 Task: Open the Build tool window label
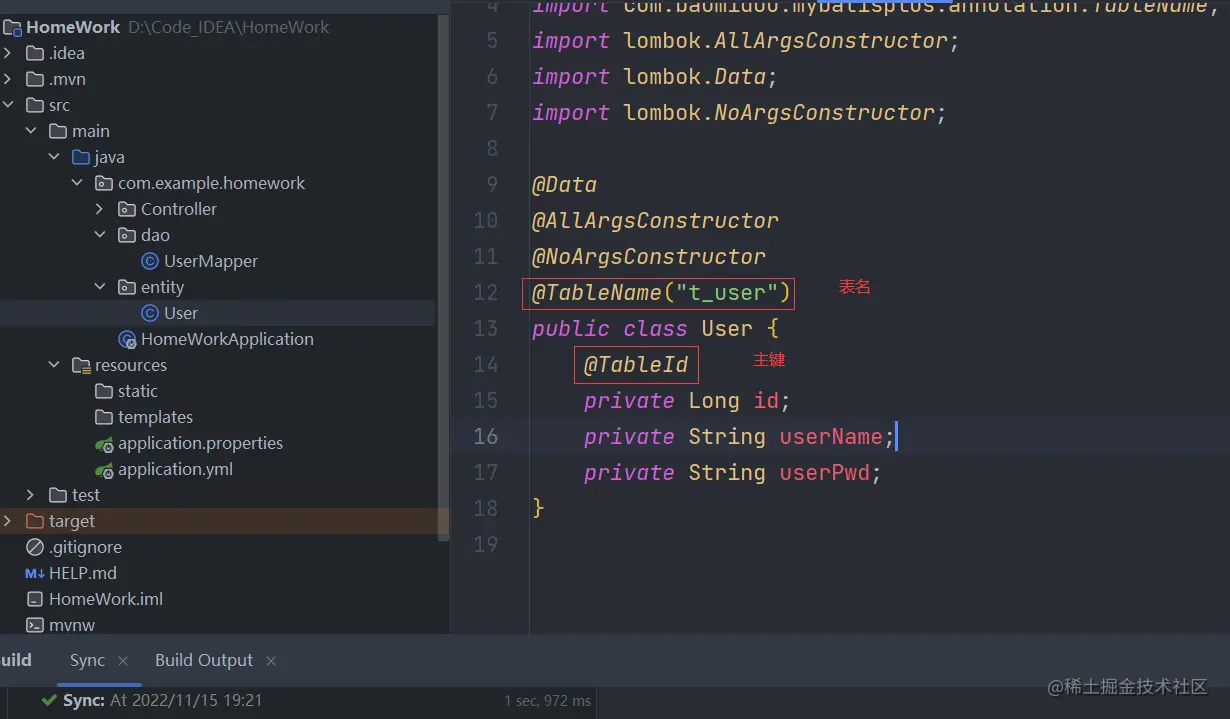(x=16, y=660)
